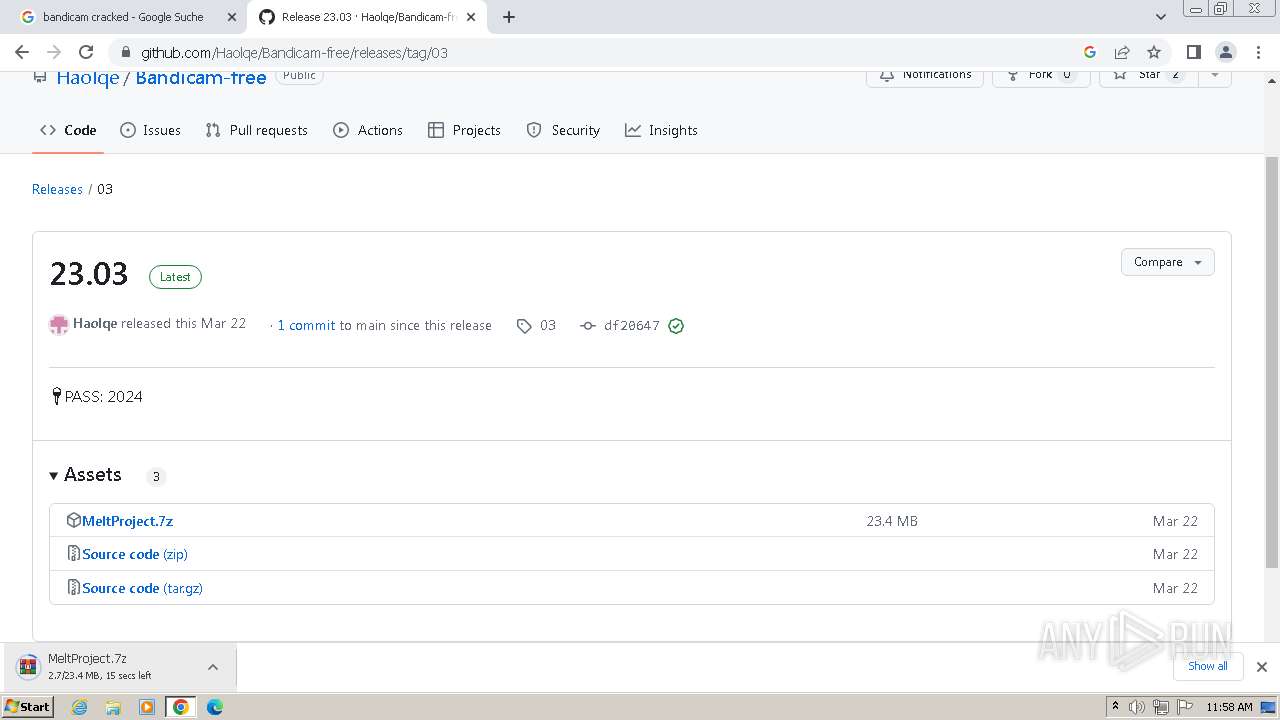Bookmark this page with the star icon
1280x720 pixels.
click(x=1154, y=52)
